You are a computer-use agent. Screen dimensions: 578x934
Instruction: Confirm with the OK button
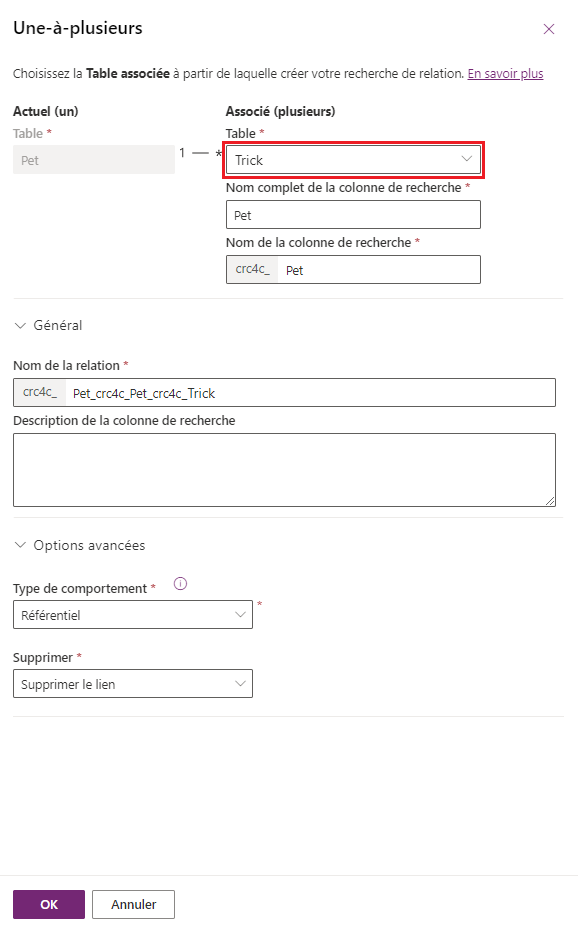coord(49,904)
